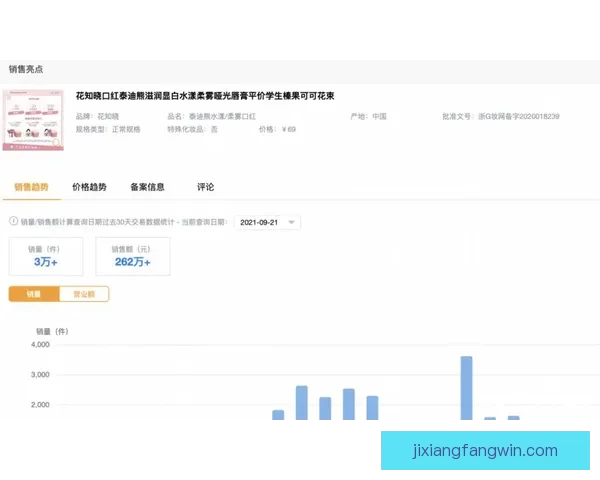
Task: Open the 备案信息 tab
Action: pos(148,187)
